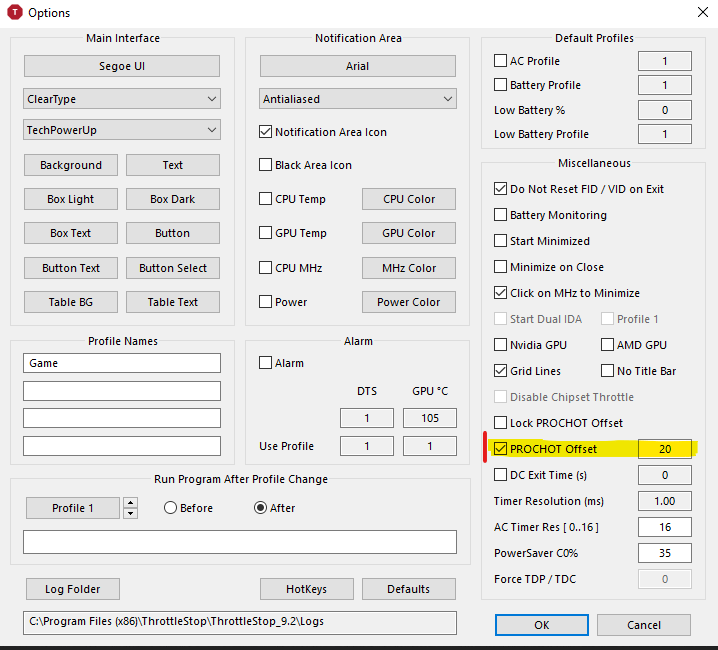Open the Arial notification font picker

coord(358,66)
